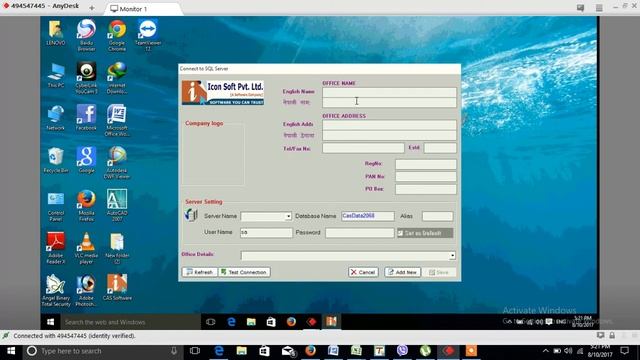Select the Google desktop shortcut
This screenshot has width=640, height=360.
[x=86, y=161]
